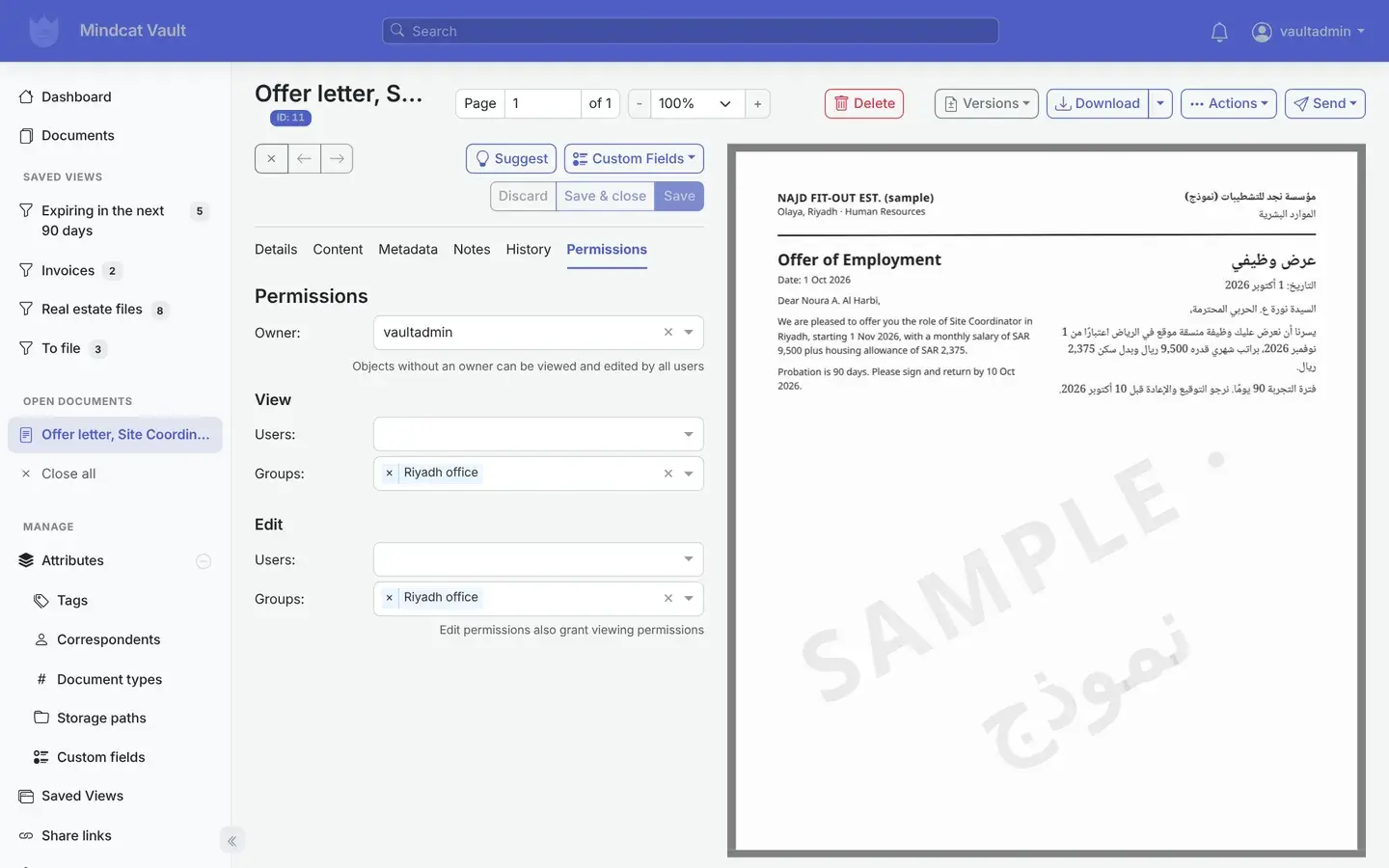
Task: Click the page number input
Action: click(x=542, y=103)
